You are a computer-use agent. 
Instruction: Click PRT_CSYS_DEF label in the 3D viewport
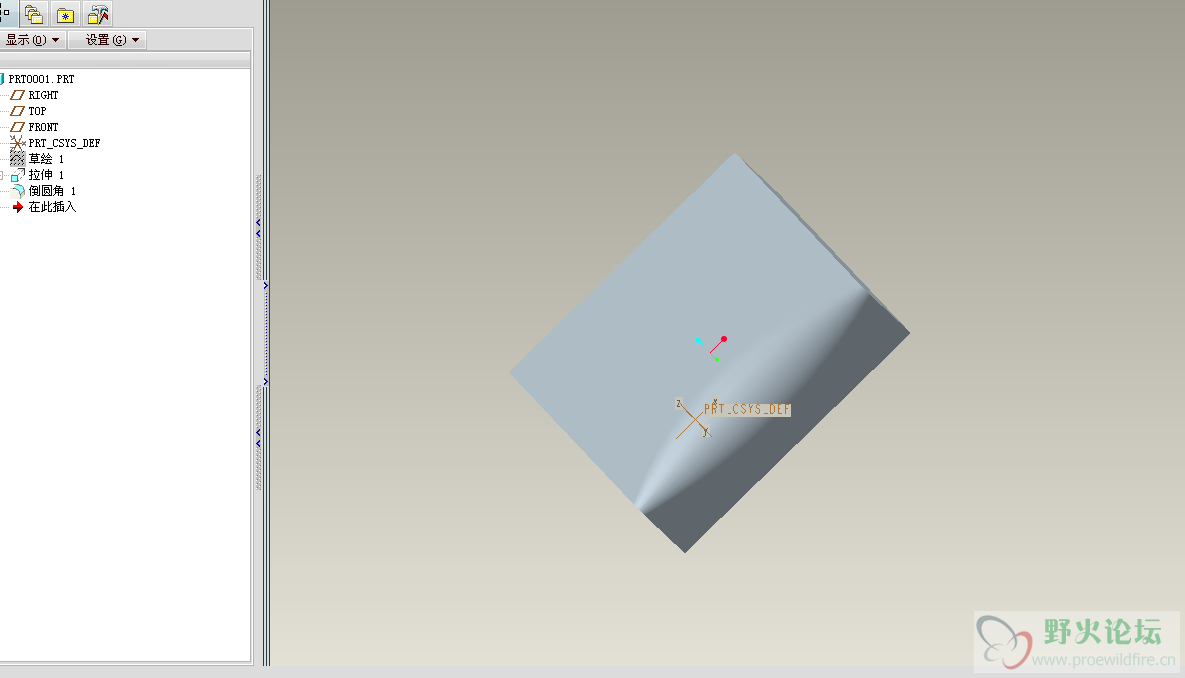click(x=747, y=409)
